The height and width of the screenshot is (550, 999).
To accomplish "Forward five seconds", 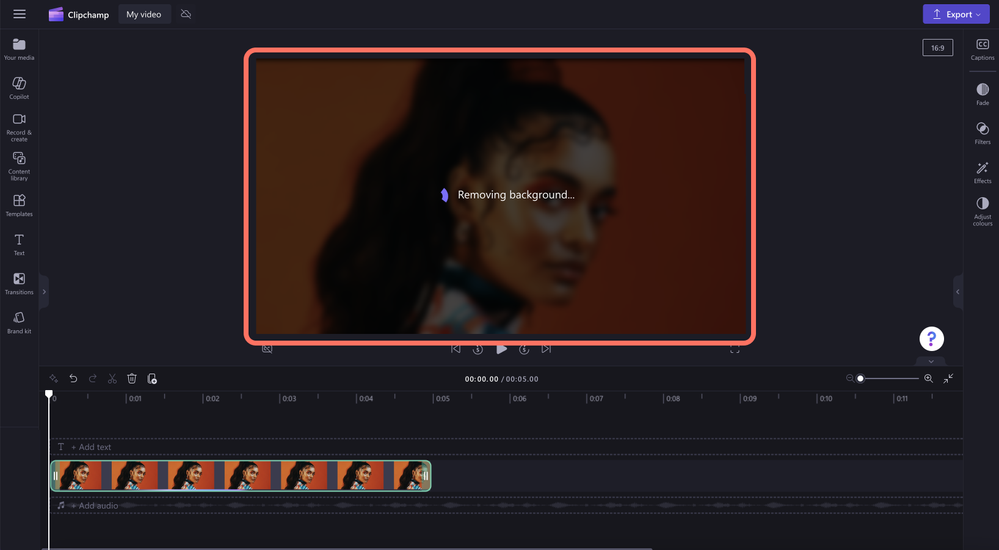I will click(524, 349).
